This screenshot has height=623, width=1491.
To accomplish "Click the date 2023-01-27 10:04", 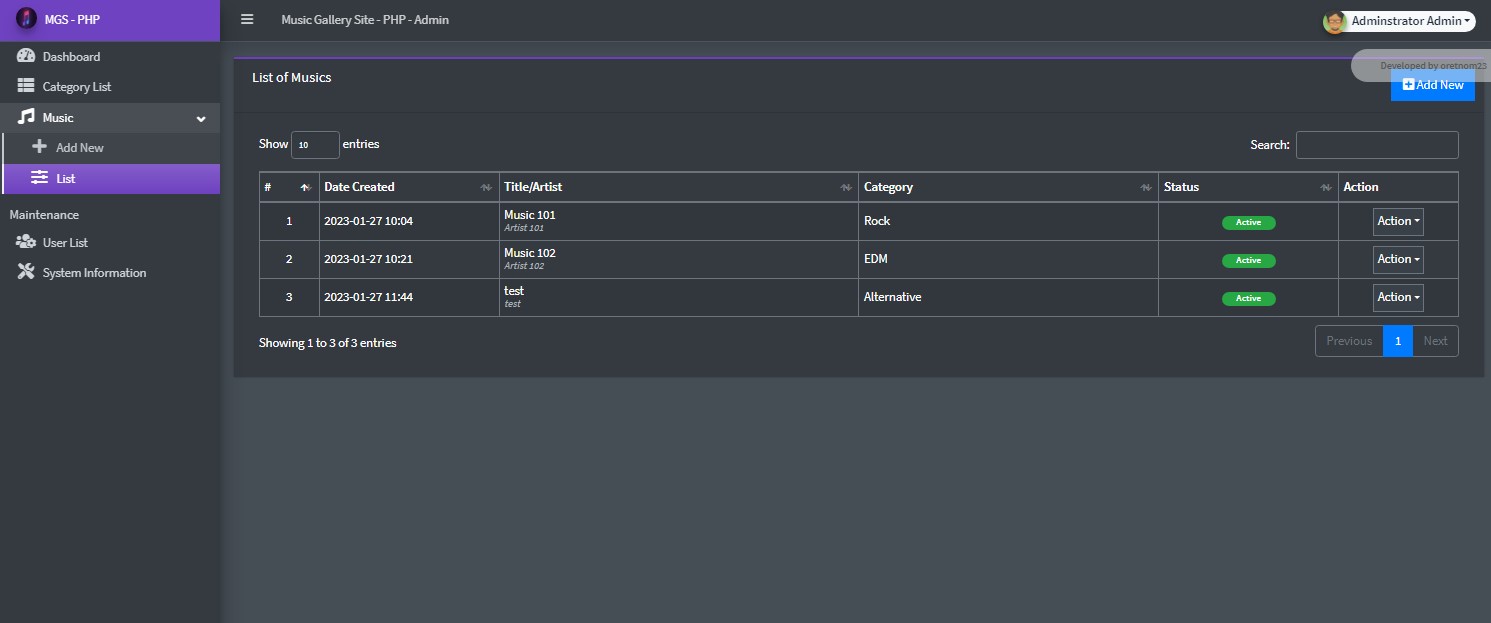I will [368, 222].
